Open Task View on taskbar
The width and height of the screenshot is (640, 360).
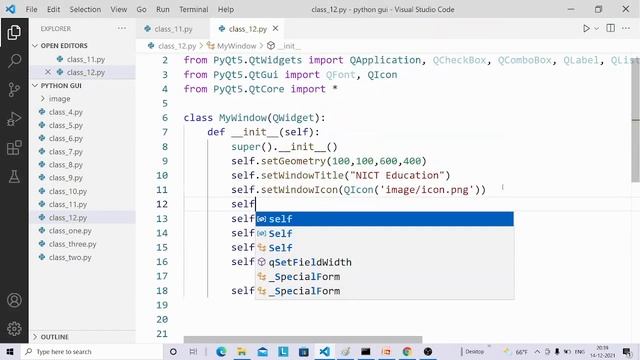193,351
